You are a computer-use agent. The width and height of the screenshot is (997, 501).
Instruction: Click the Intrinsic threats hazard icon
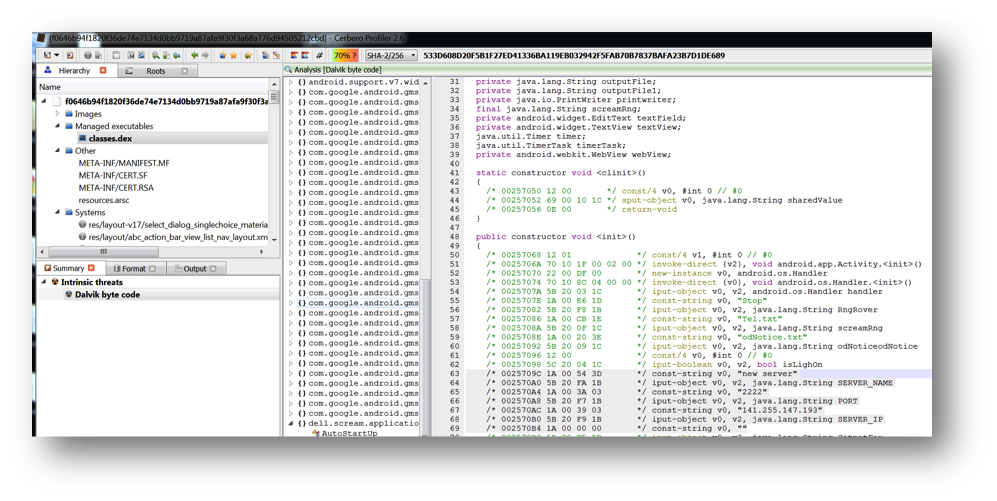[x=55, y=282]
